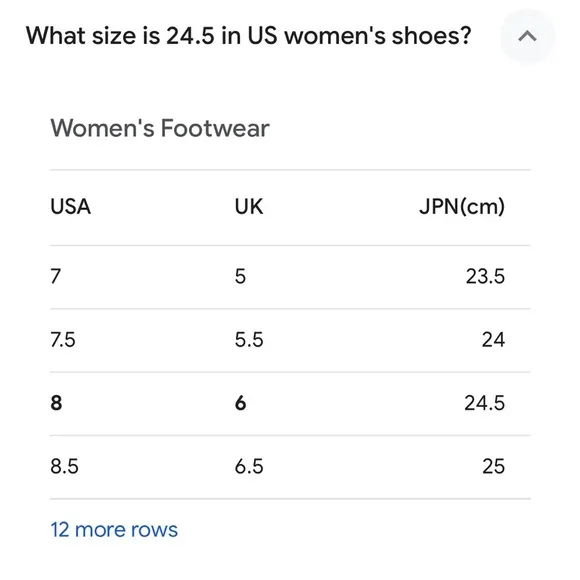Click the USA 7 cell in first row

point(55,276)
